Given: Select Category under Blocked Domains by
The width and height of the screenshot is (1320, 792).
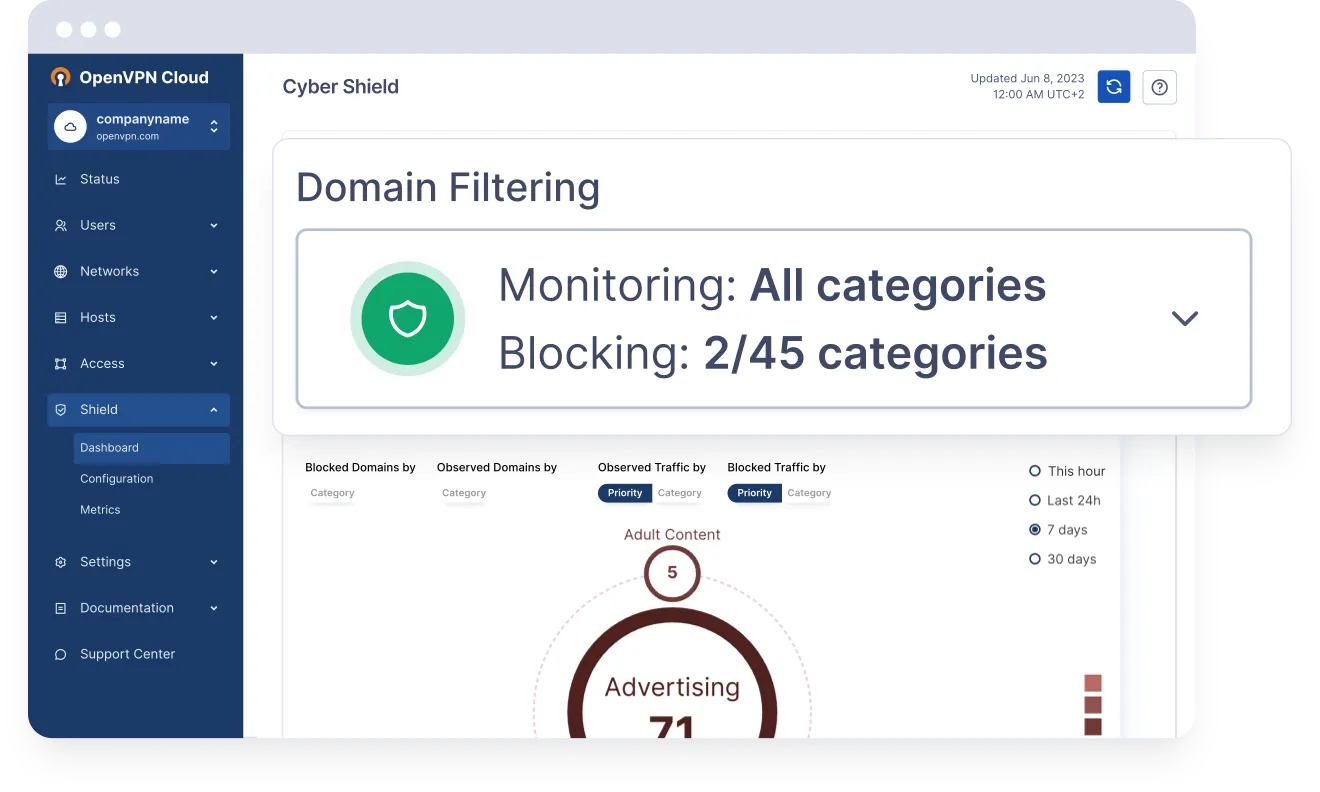Looking at the screenshot, I should point(332,493).
